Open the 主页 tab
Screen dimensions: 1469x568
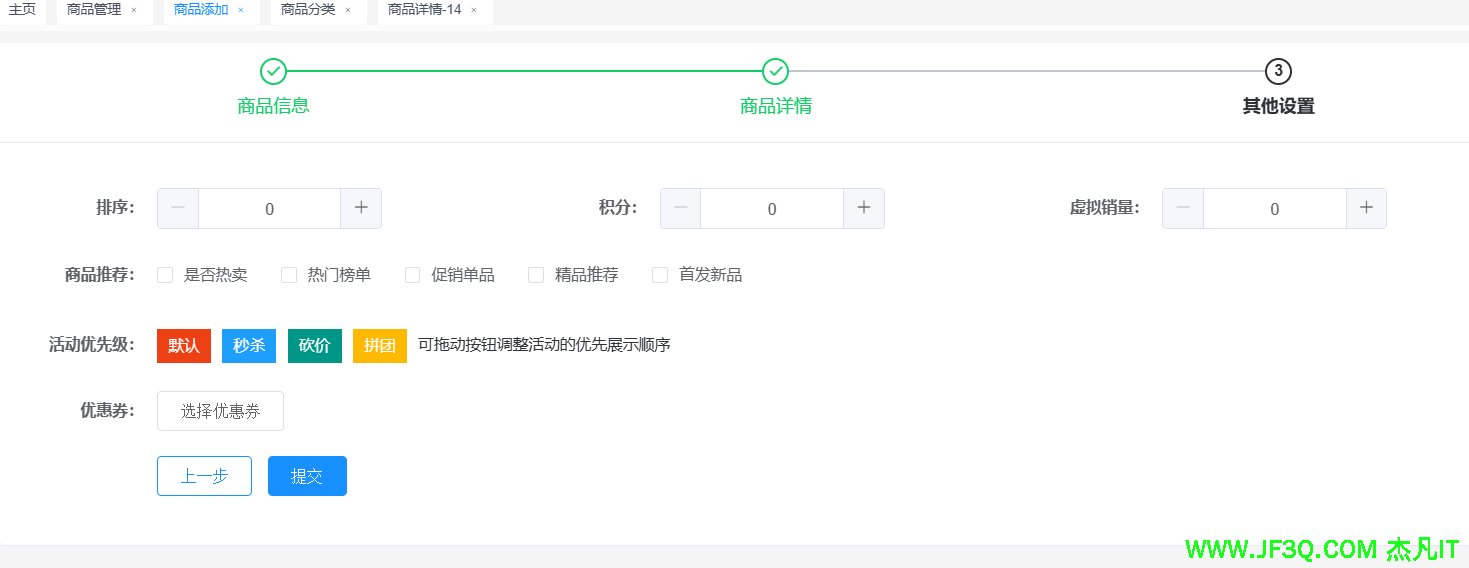(22, 10)
